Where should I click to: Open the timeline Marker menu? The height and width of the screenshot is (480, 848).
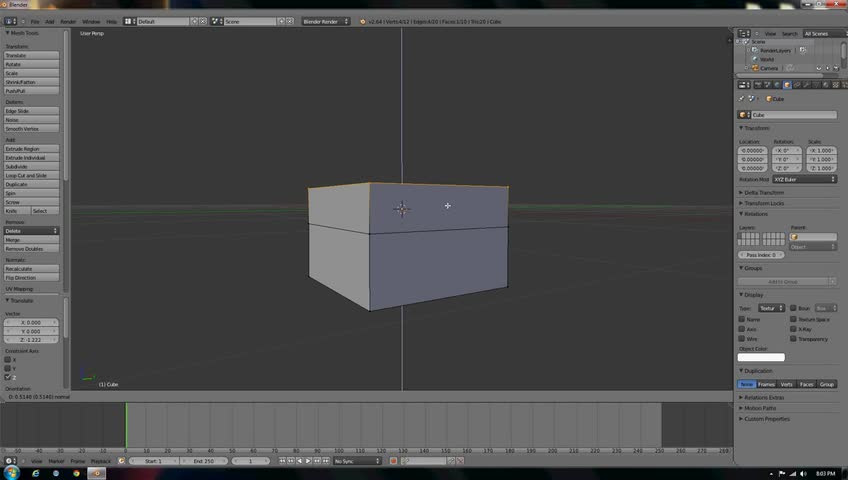(56, 461)
